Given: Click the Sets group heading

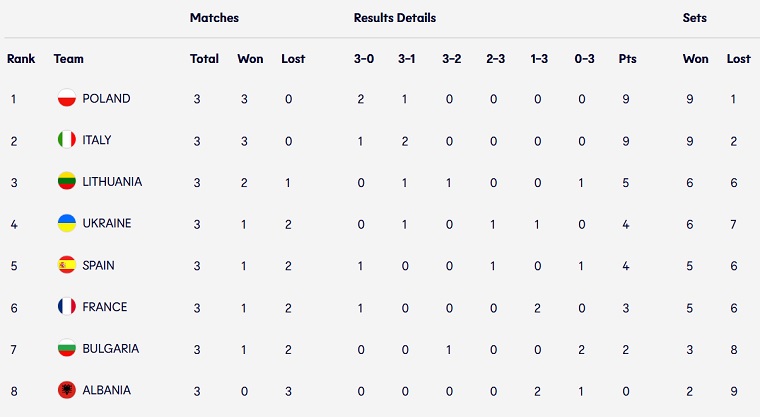Looking at the screenshot, I should tap(695, 18).
